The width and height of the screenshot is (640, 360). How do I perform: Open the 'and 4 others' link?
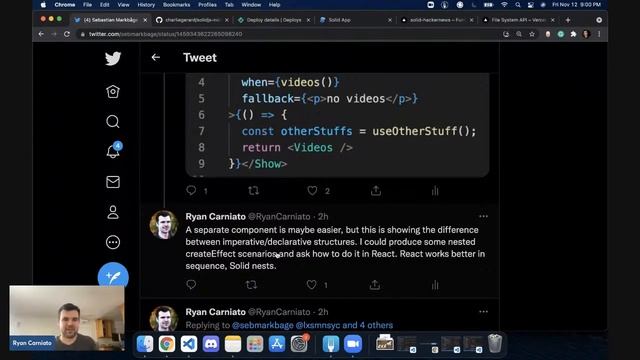367,325
